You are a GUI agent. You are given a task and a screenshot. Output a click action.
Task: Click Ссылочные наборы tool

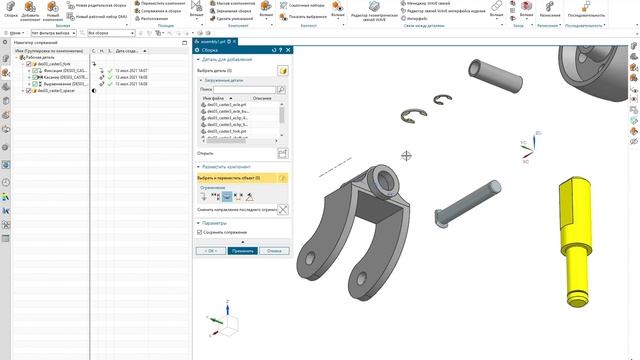(302, 6)
